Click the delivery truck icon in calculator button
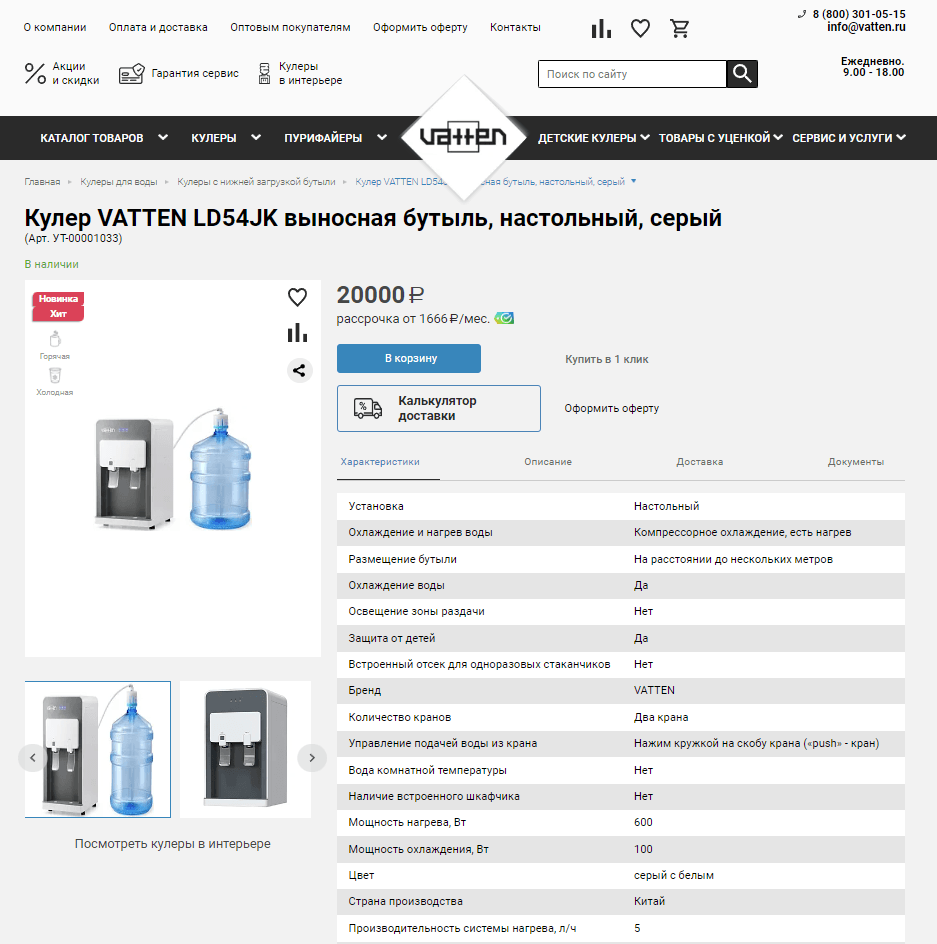 368,408
